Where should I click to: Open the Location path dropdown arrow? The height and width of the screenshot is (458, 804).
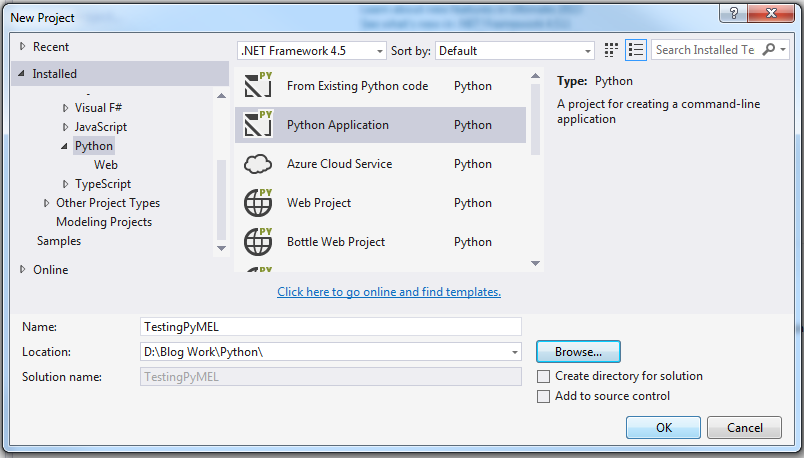(x=514, y=352)
